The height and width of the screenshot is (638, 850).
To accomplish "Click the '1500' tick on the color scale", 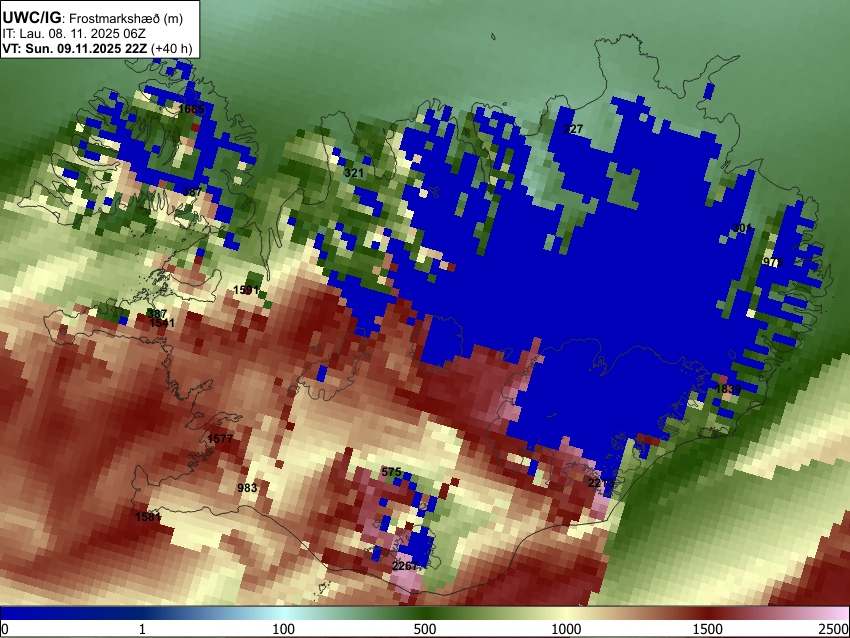I will click(708, 629).
